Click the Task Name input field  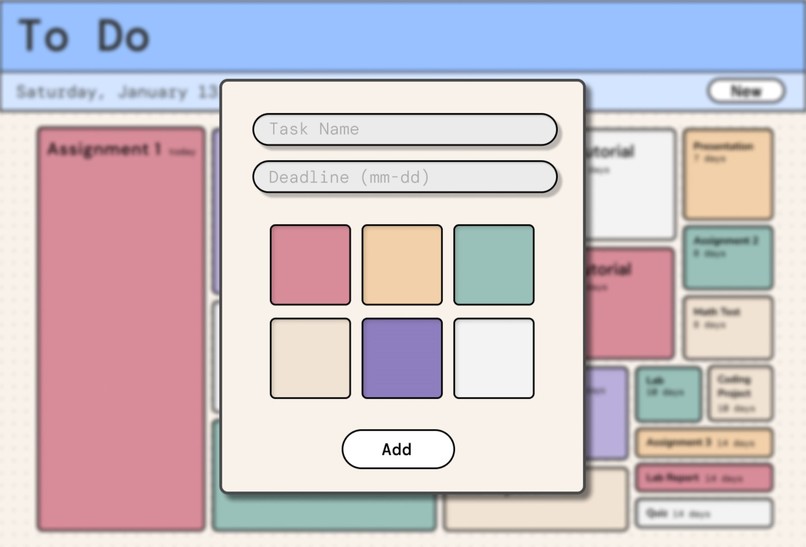point(405,130)
